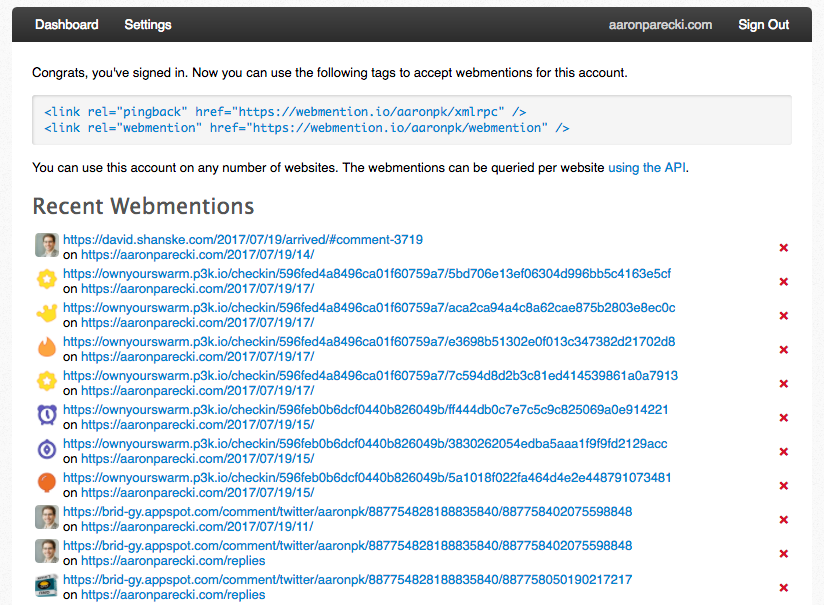
Task: Open the david.shanske.com arrived comment link
Action: click(x=243, y=240)
